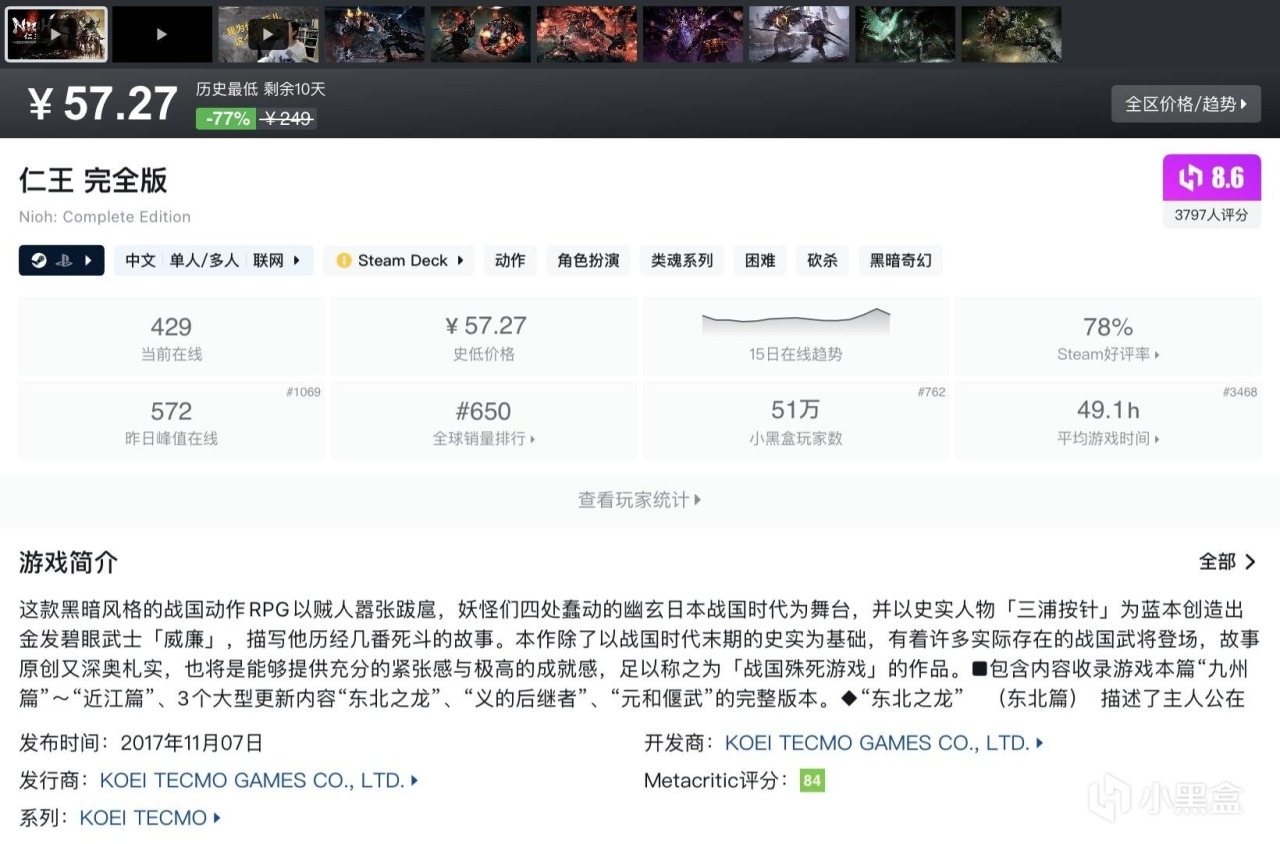This screenshot has width=1280, height=844.
Task: Select the 动作 genre tag
Action: tap(510, 260)
